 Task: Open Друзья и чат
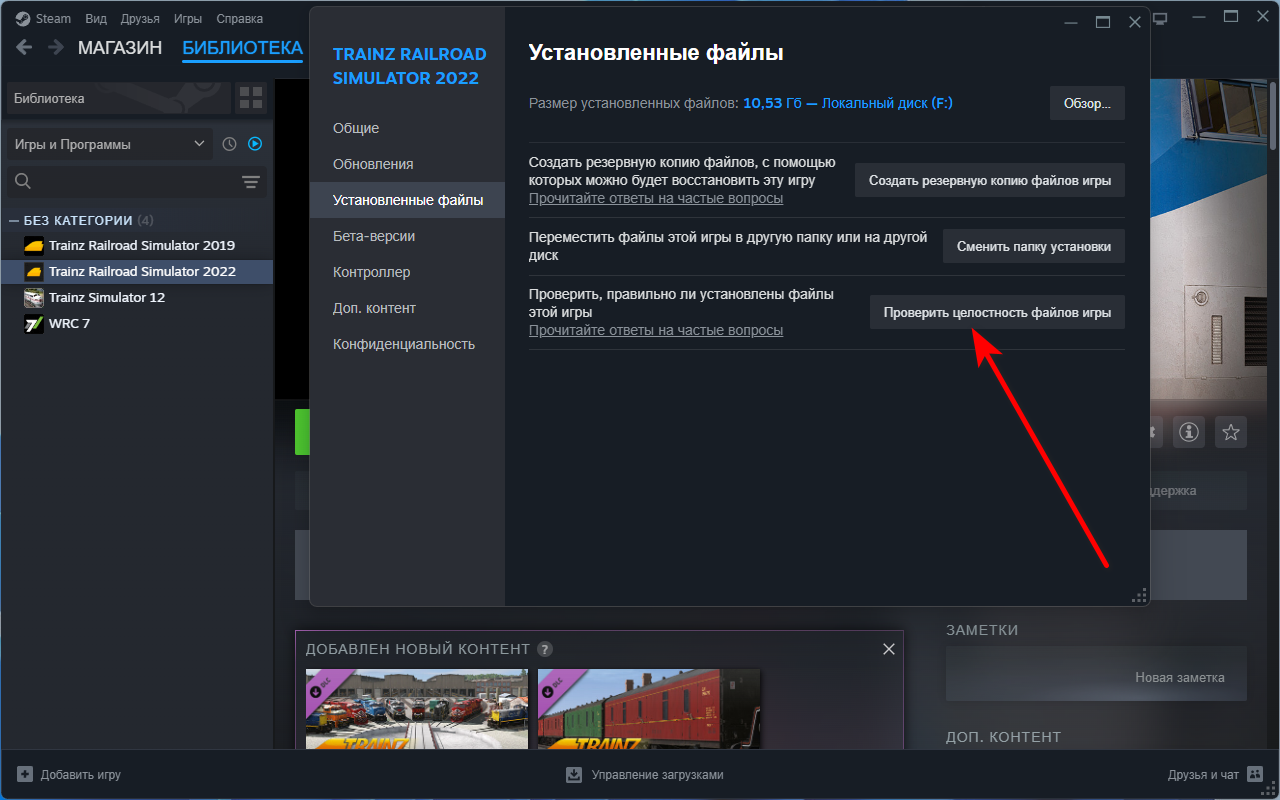(1215, 775)
